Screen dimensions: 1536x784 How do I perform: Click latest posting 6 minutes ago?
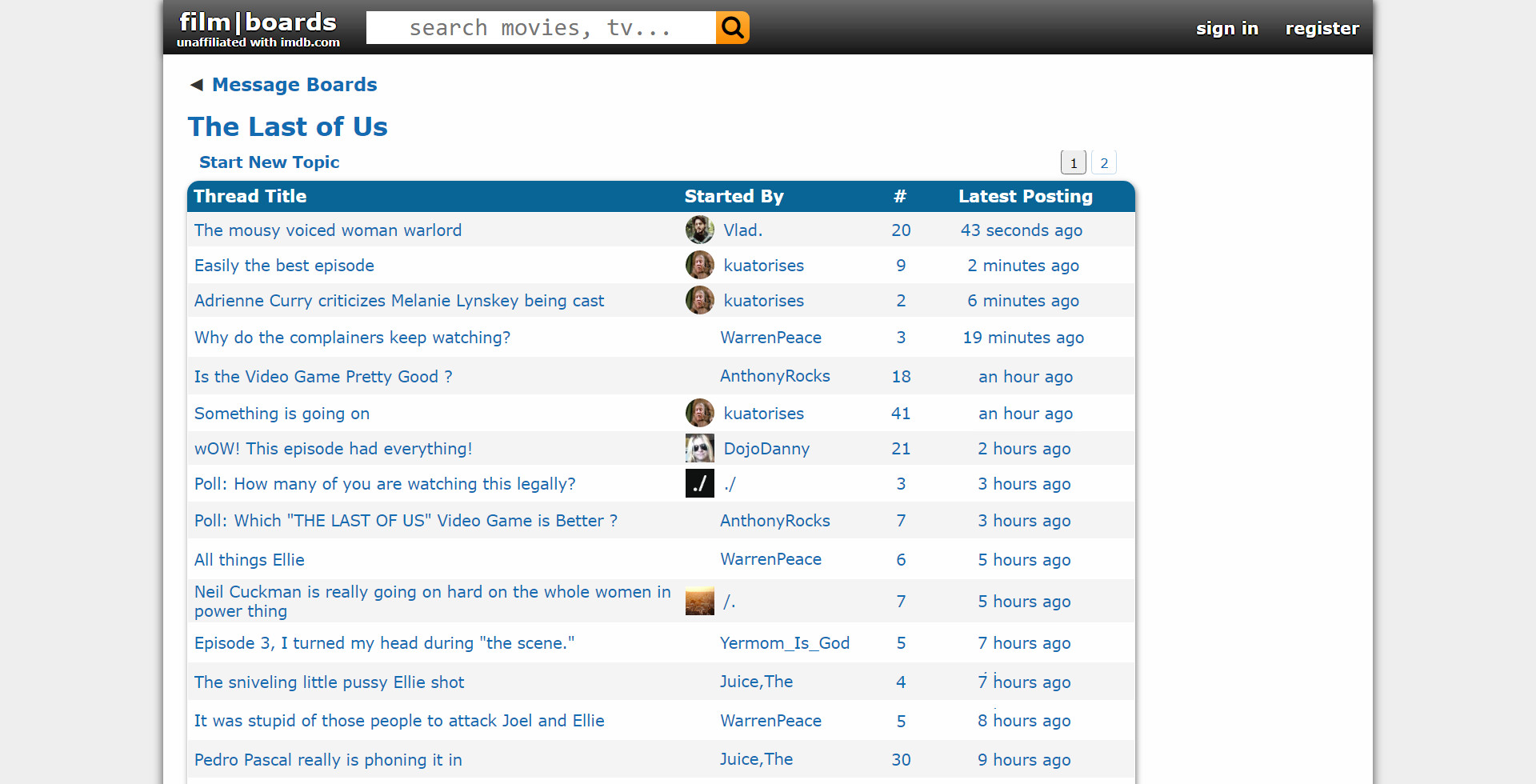(1023, 301)
